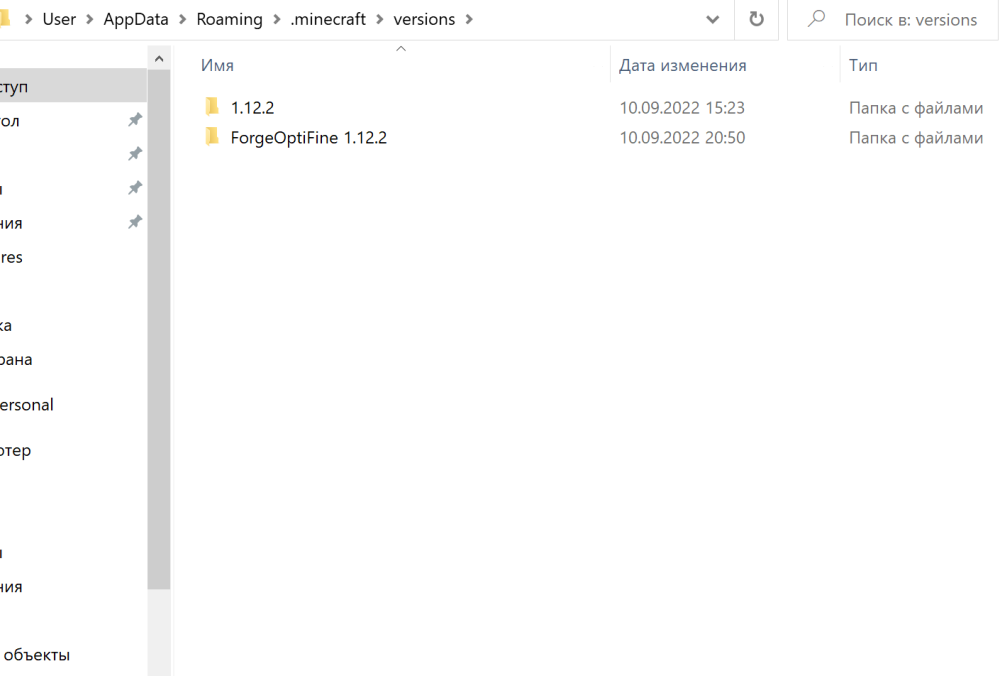Viewport: 1000px width, 676px height.
Task: Expand chevron after .minecraft in path
Action: (x=379, y=20)
